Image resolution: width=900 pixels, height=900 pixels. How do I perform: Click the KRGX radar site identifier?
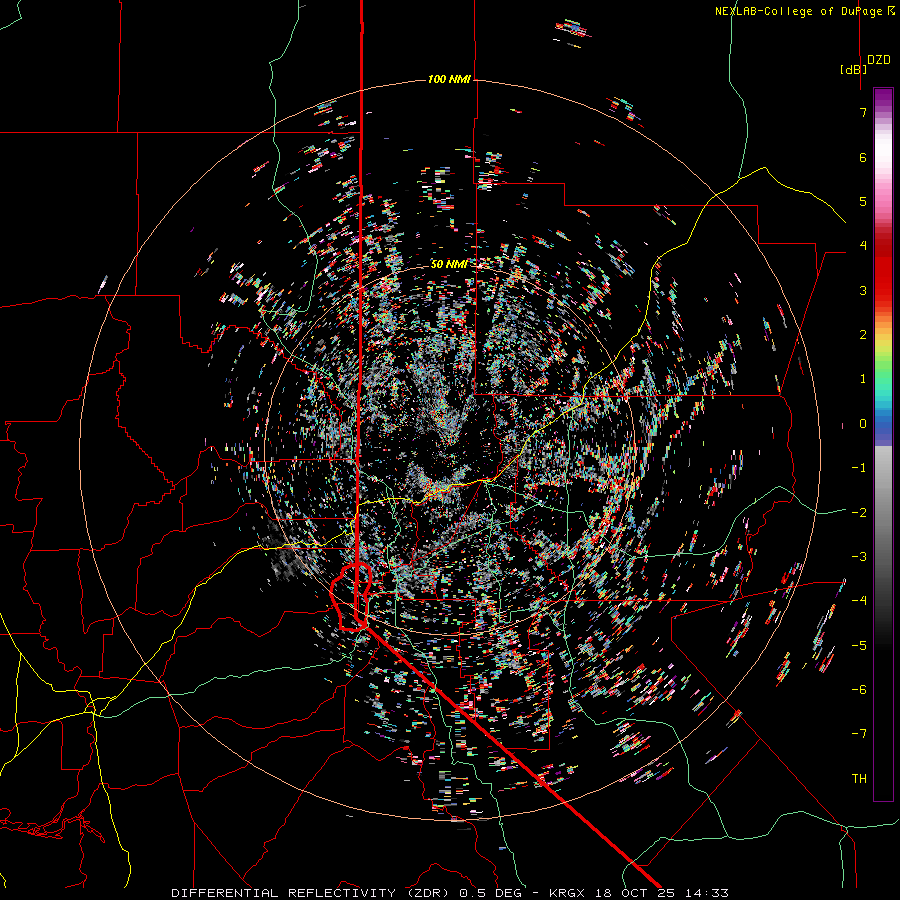click(x=569, y=893)
